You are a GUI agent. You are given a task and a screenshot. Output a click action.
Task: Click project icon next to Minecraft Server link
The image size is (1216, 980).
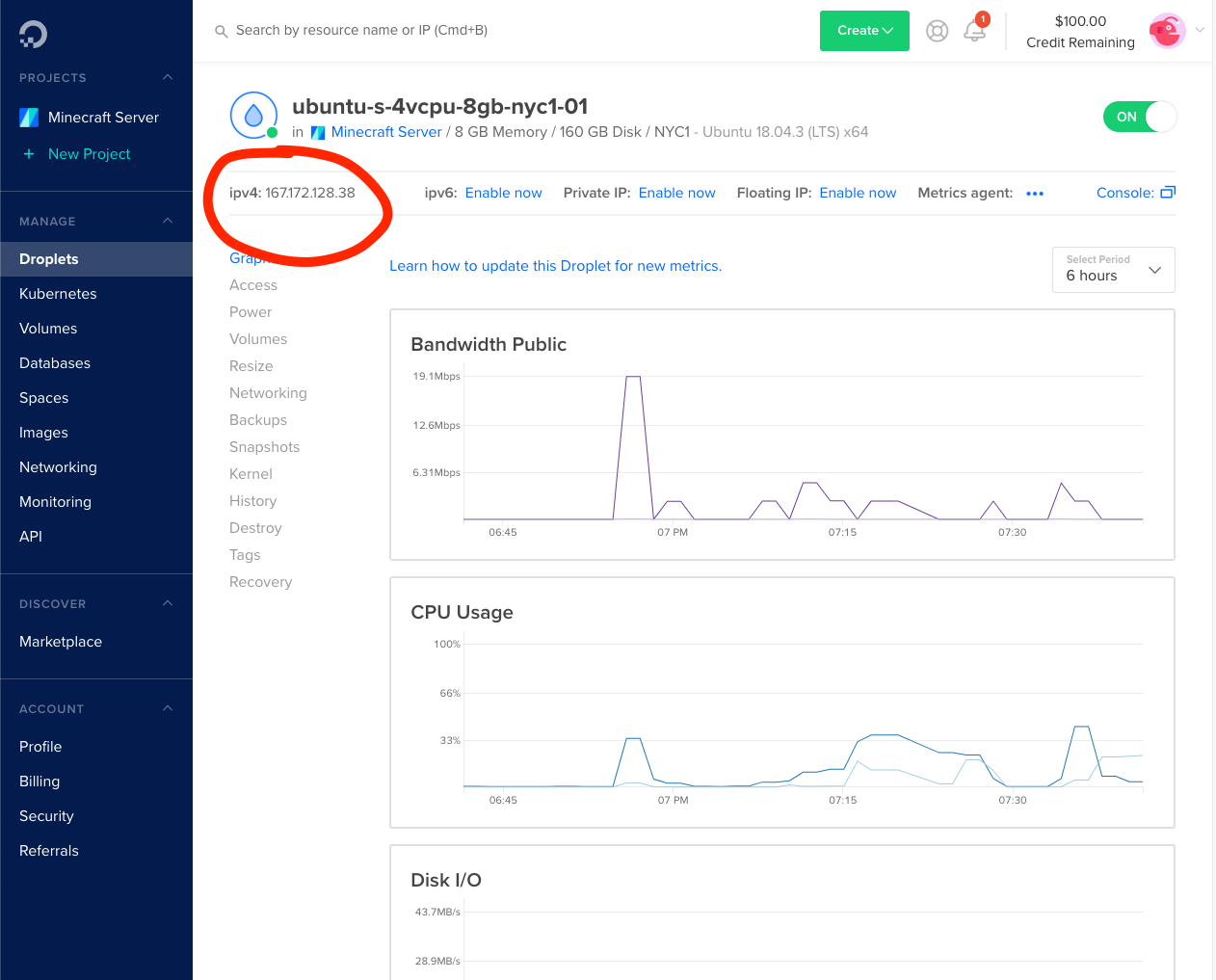(x=318, y=133)
